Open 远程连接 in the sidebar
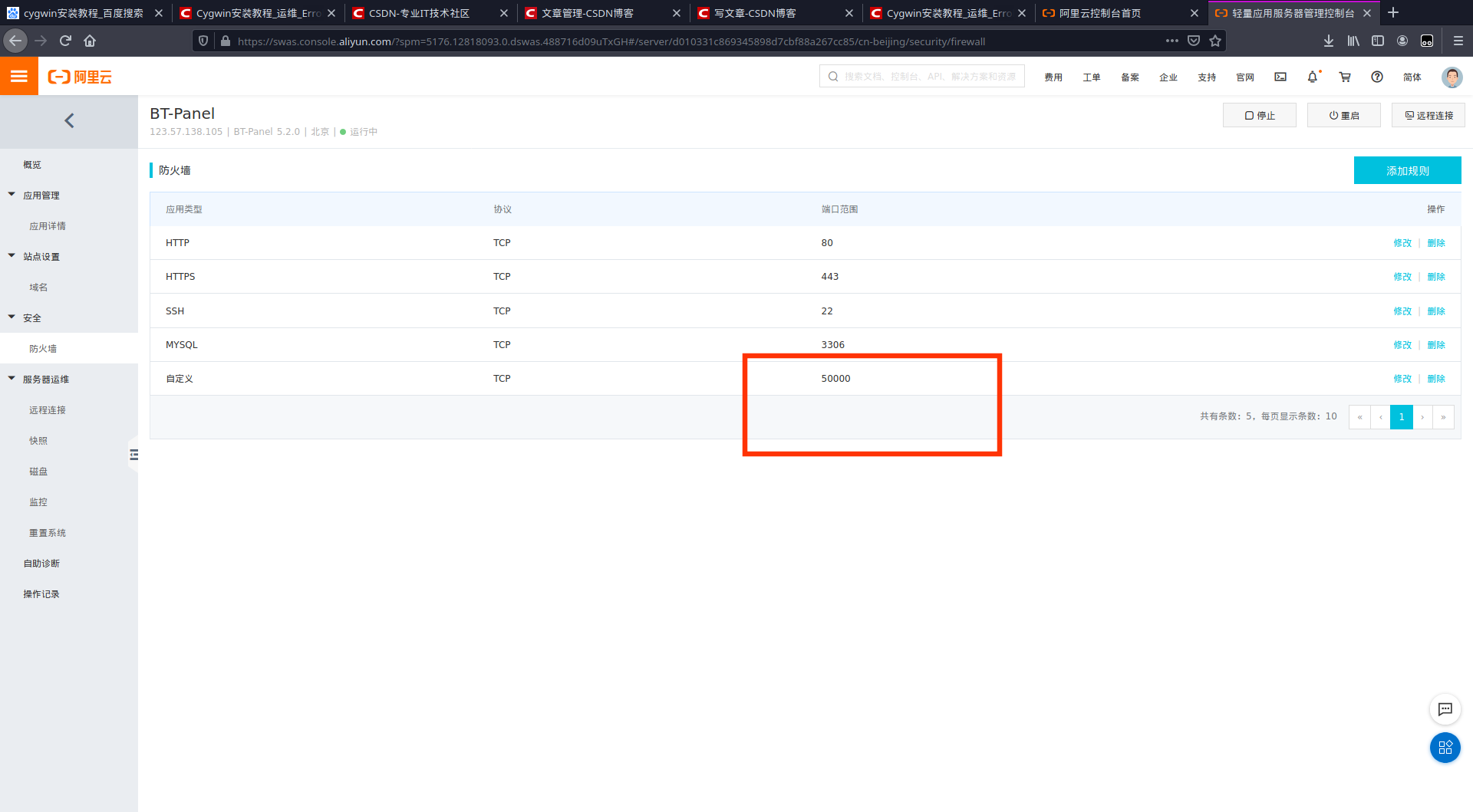 click(48, 410)
